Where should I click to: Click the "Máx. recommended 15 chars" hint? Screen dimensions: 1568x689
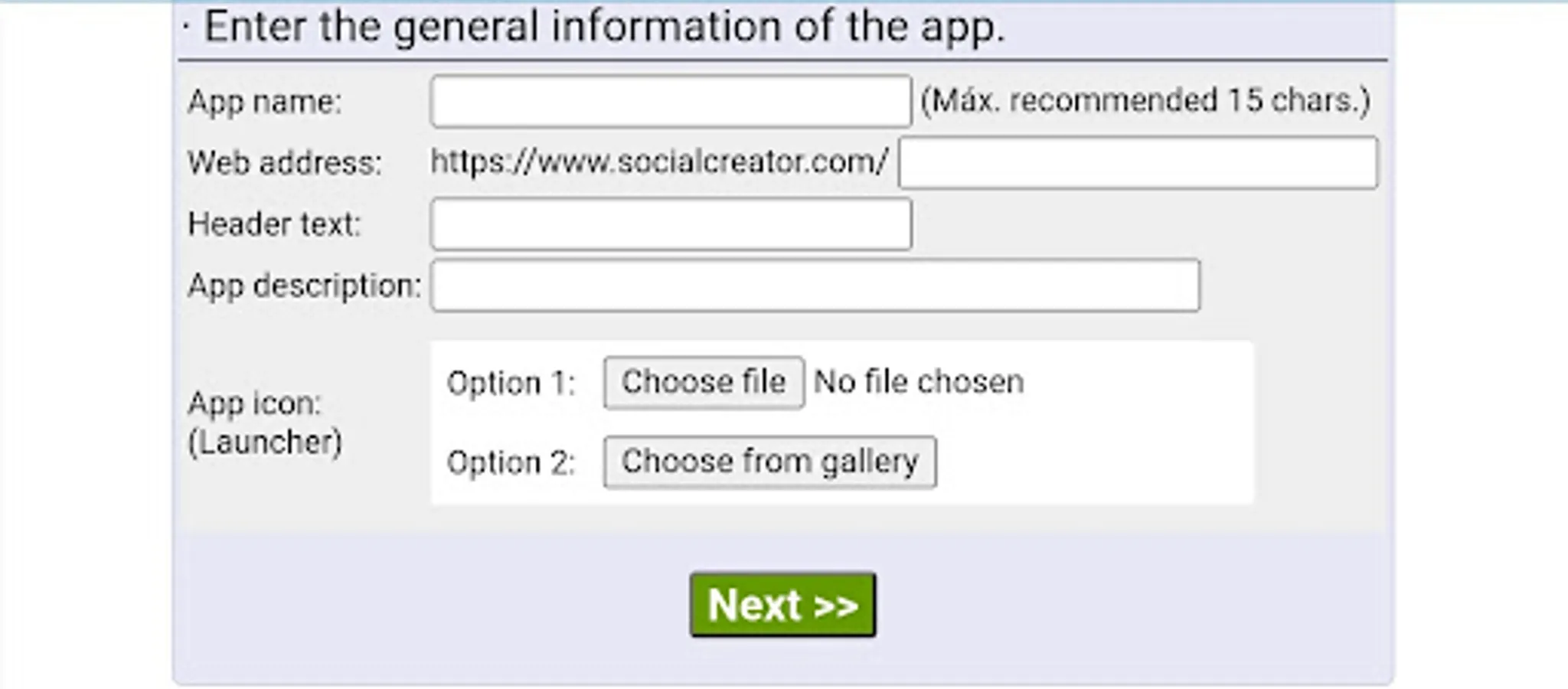click(x=1145, y=101)
